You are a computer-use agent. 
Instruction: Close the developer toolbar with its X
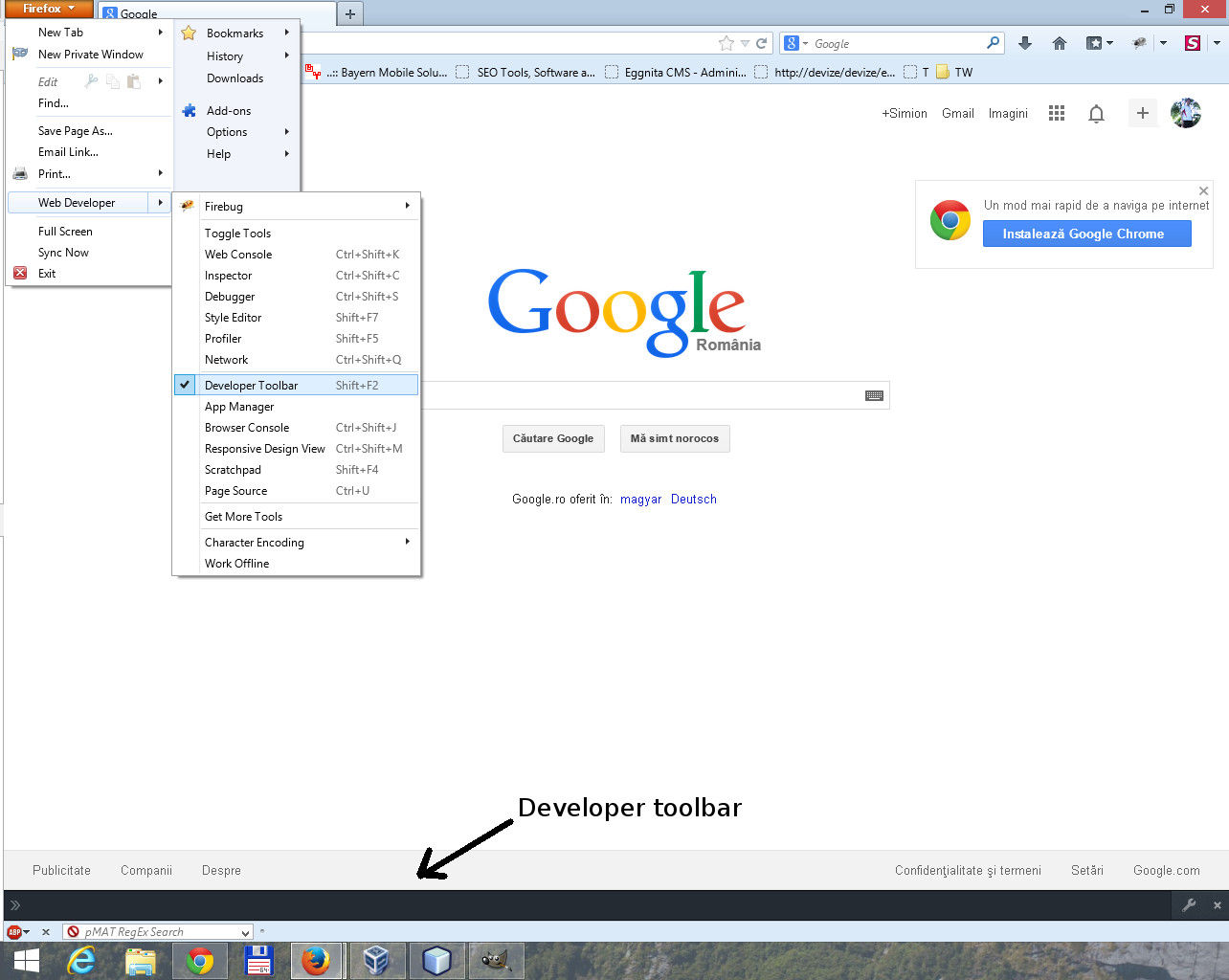point(1217,904)
